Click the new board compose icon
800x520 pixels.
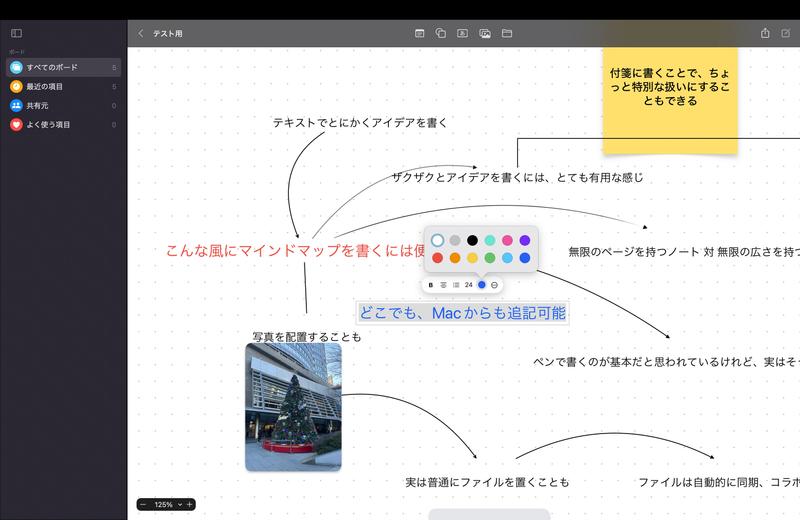click(x=786, y=33)
